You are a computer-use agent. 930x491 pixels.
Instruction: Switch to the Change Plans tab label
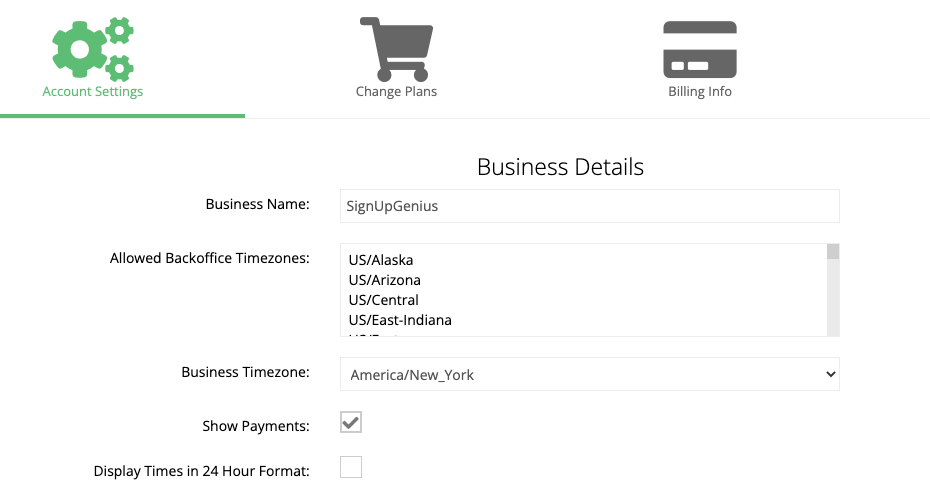click(x=396, y=91)
